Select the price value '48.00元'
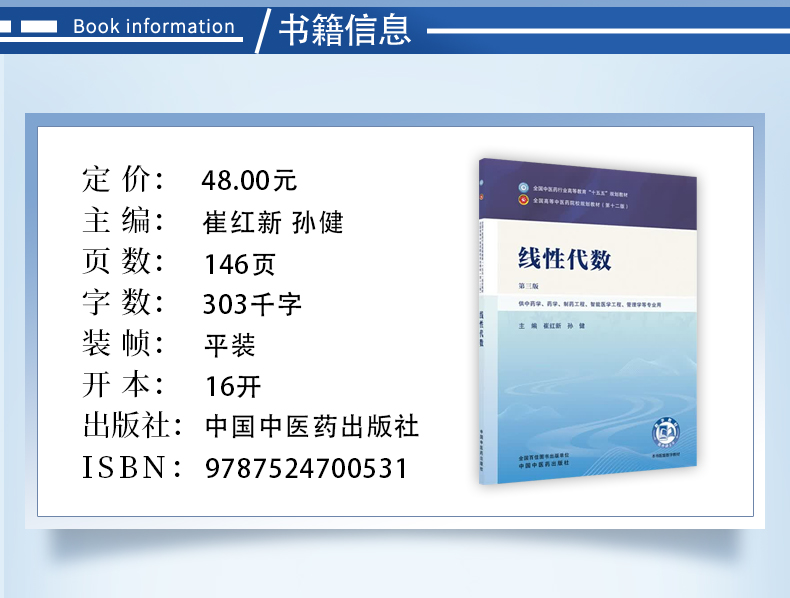790x598 pixels. click(x=249, y=180)
